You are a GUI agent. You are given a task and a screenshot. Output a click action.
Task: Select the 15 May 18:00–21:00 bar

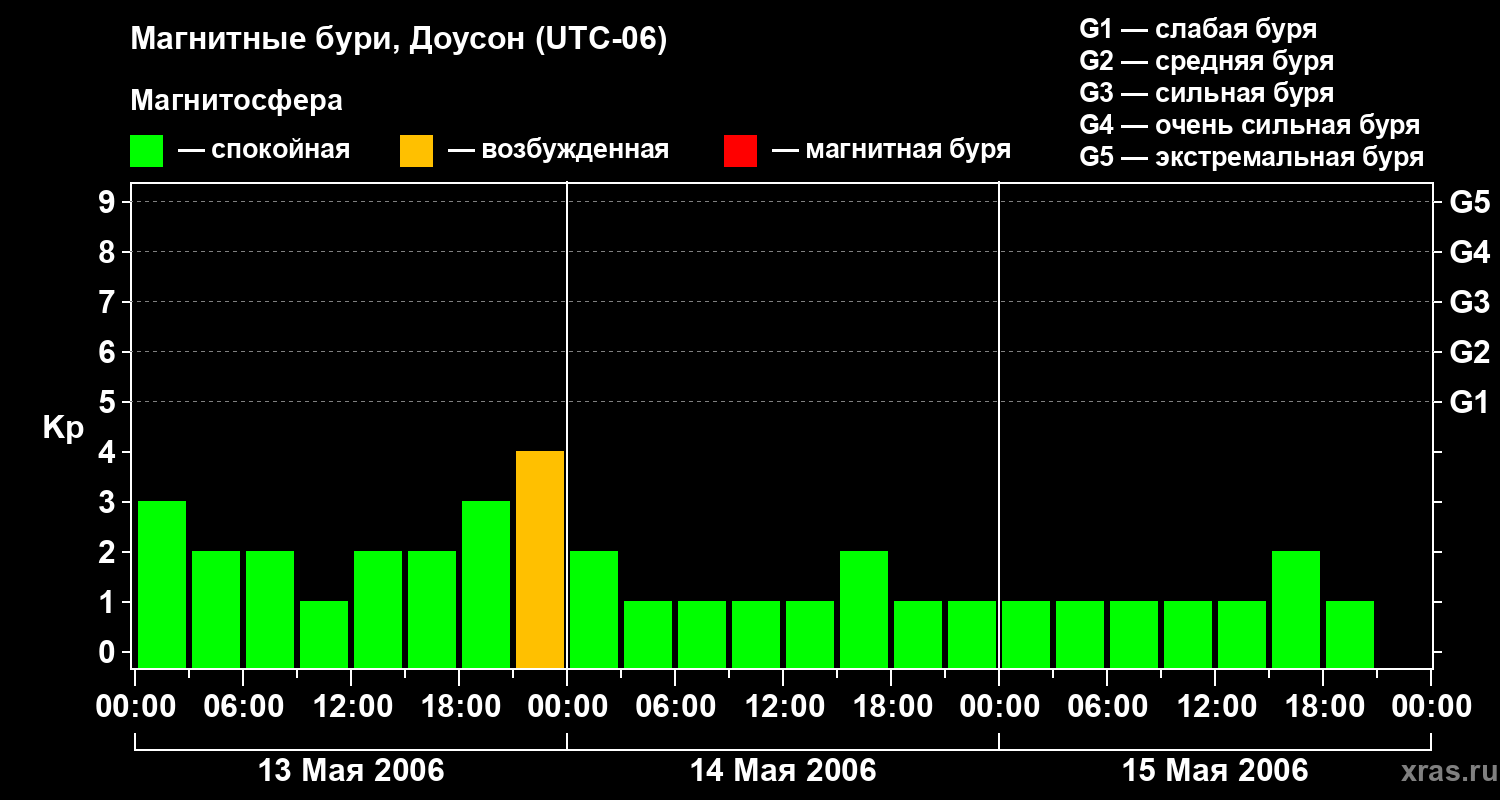(x=1350, y=634)
